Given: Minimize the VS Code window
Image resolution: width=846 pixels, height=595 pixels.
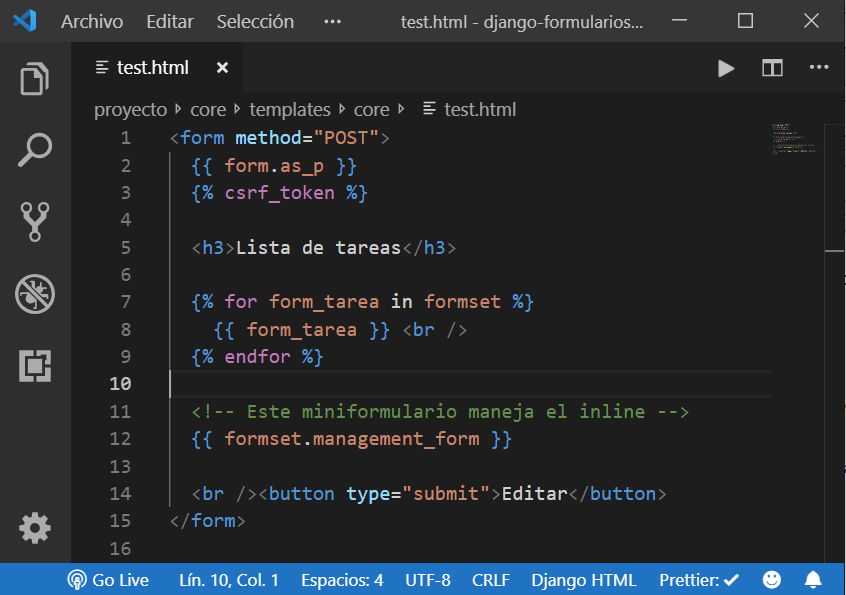Looking at the screenshot, I should coord(679,20).
